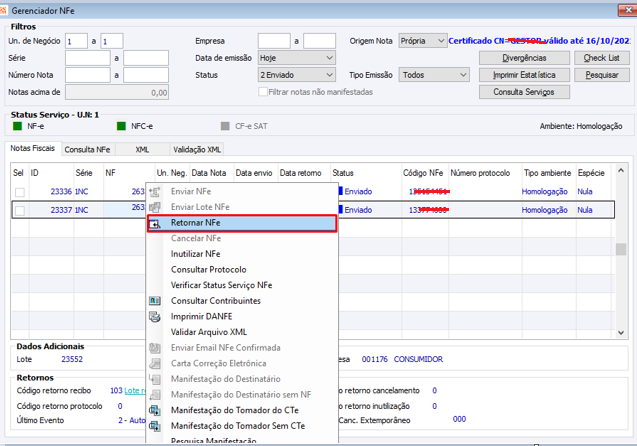Click the Enviar NFe menu icon

point(155,191)
